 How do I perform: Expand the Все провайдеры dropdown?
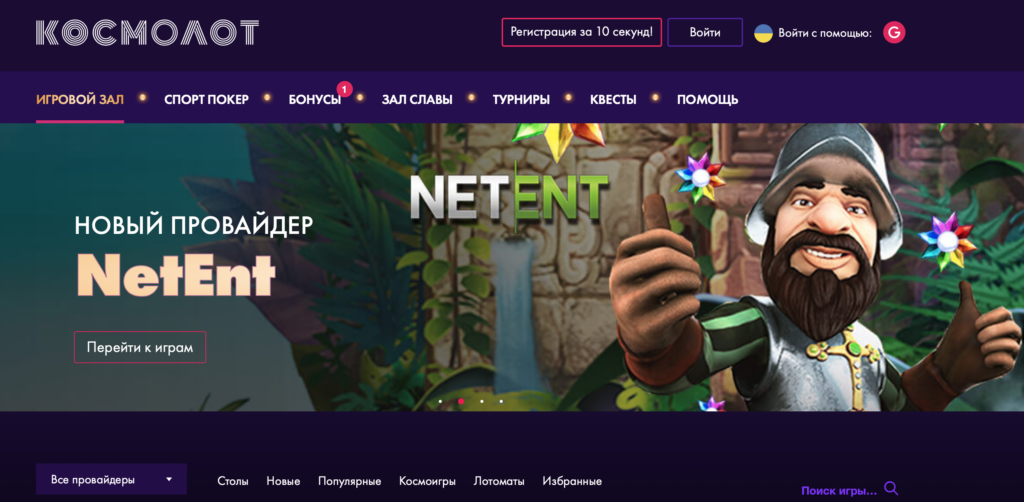click(111, 479)
